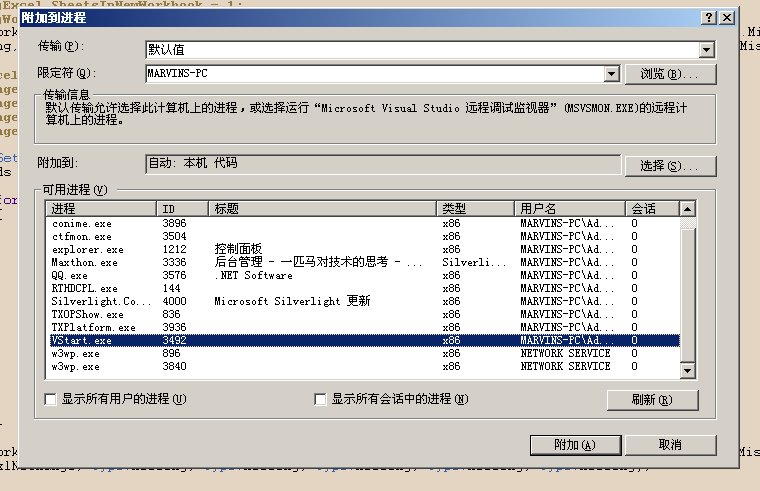Sort the list by the 标题 column header

click(x=322, y=209)
